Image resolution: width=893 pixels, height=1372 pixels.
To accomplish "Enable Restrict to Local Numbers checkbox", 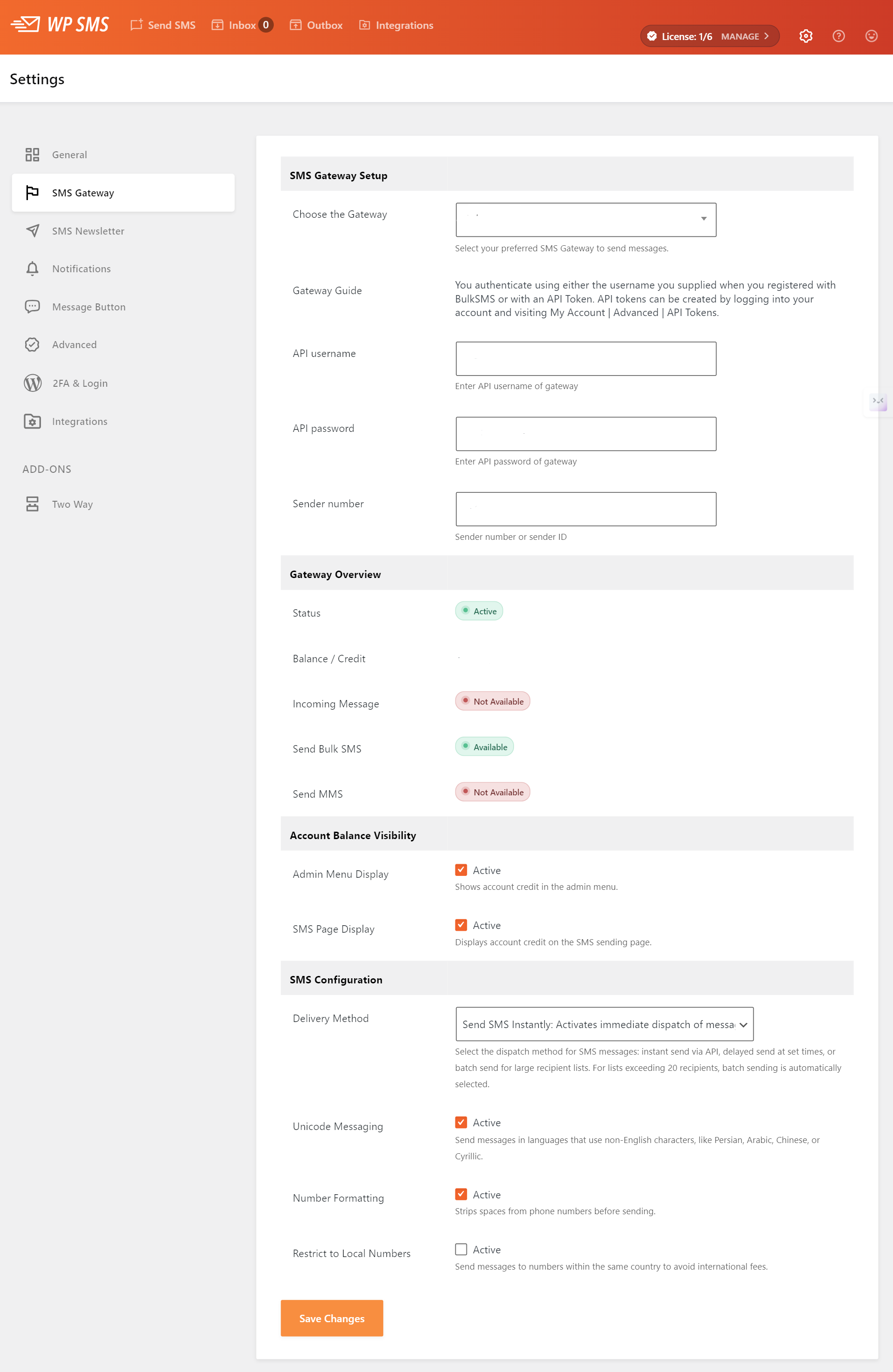I will pyautogui.click(x=461, y=1249).
